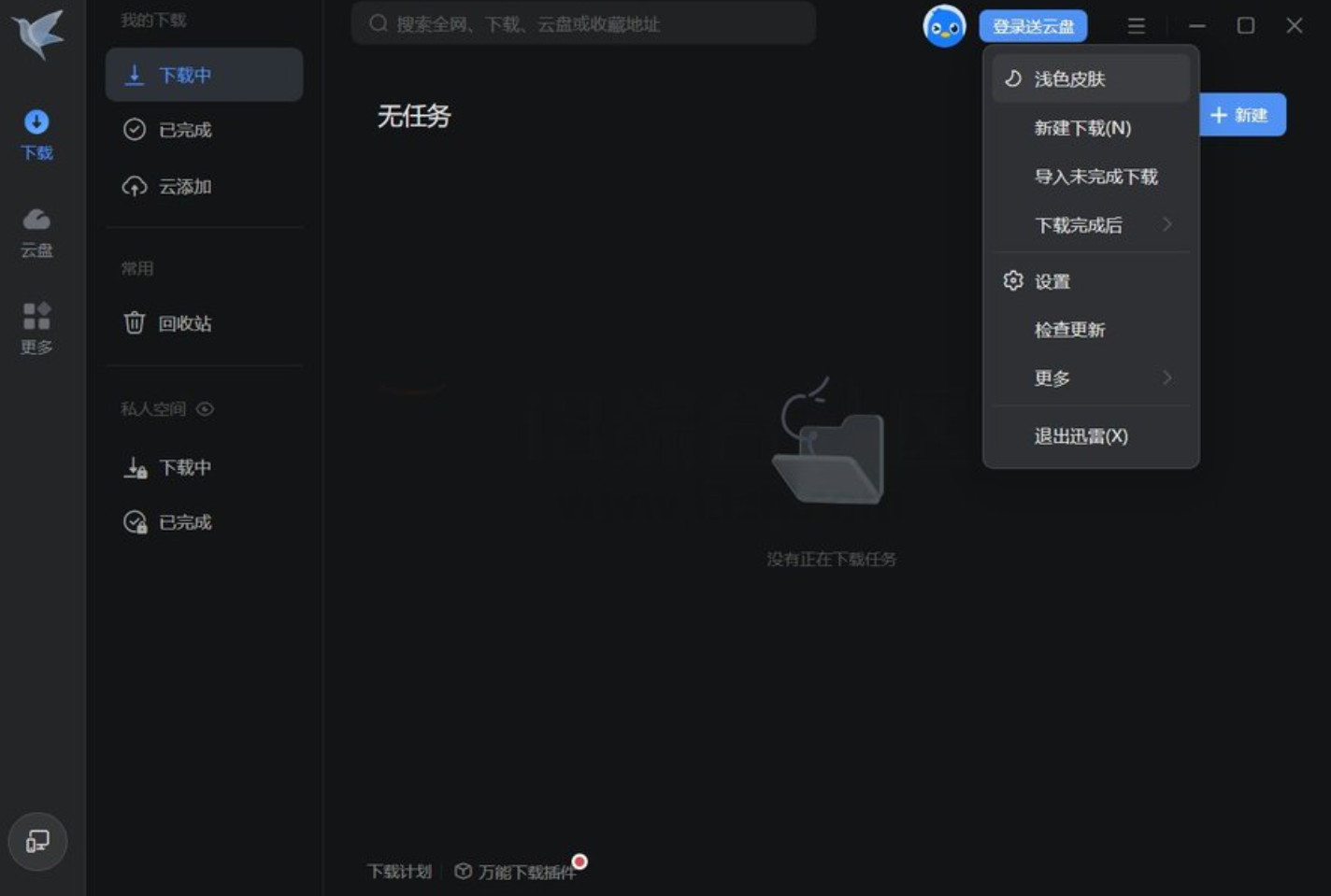
Task: Click the Xunlei bird logo
Action: pos(38,35)
